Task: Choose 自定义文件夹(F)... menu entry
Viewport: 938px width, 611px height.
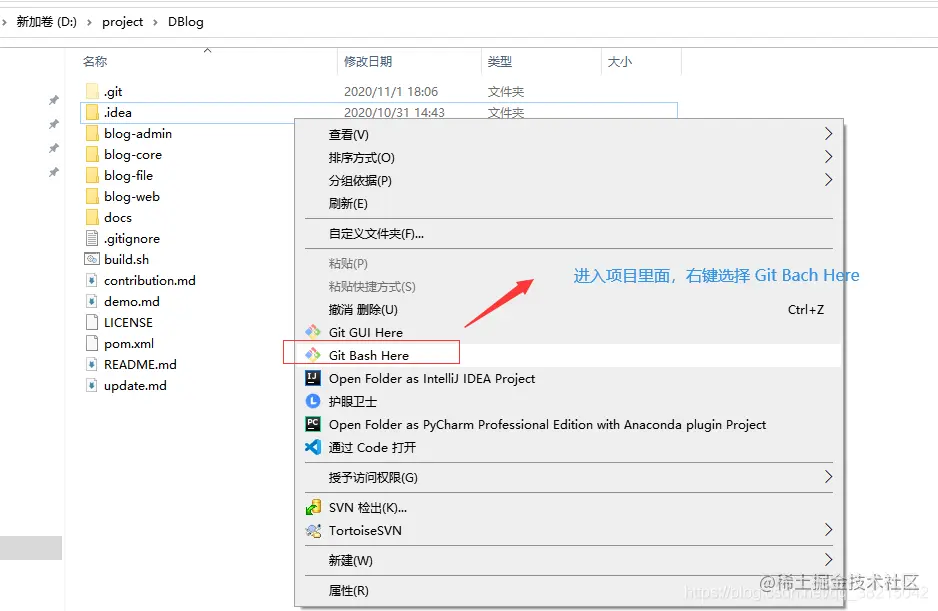Action: [569, 234]
